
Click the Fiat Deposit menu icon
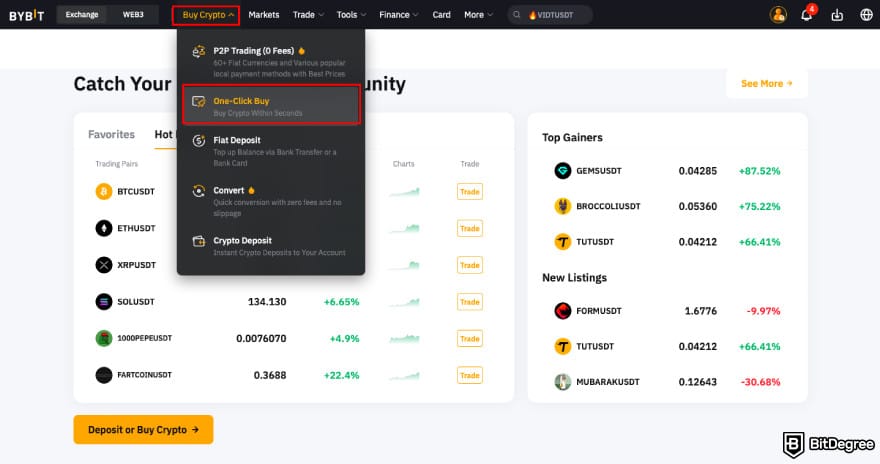tap(199, 141)
